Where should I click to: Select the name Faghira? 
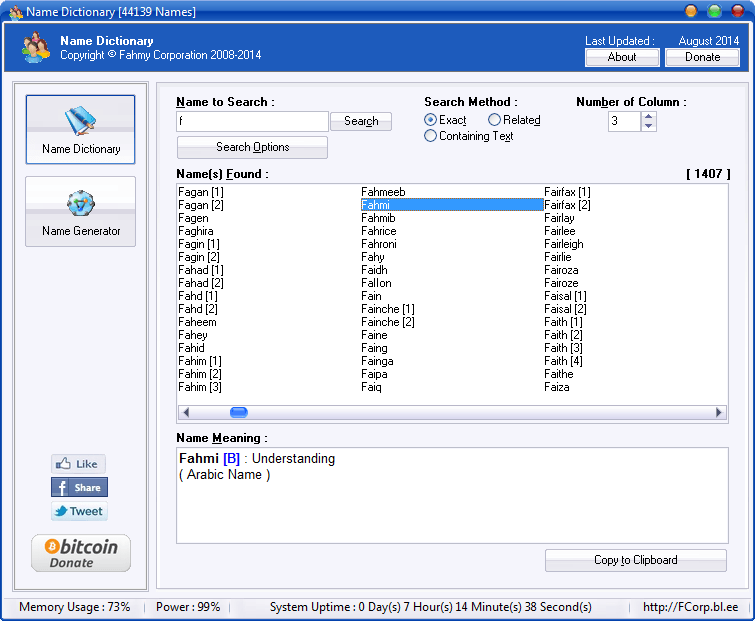point(195,231)
